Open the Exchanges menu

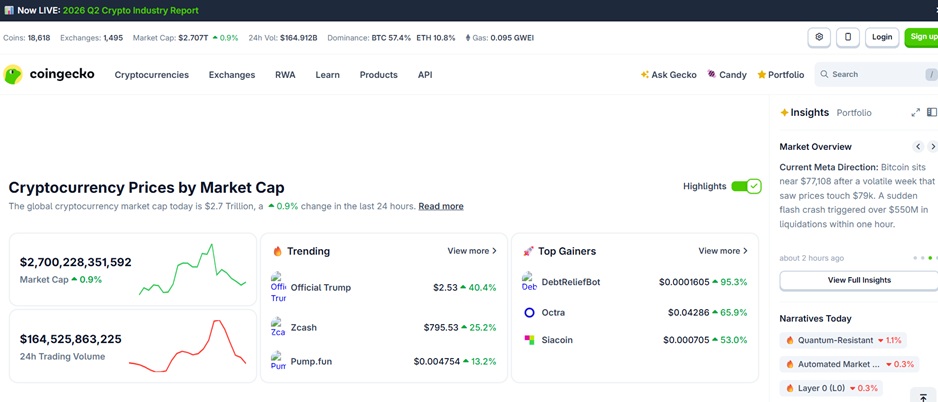point(232,75)
